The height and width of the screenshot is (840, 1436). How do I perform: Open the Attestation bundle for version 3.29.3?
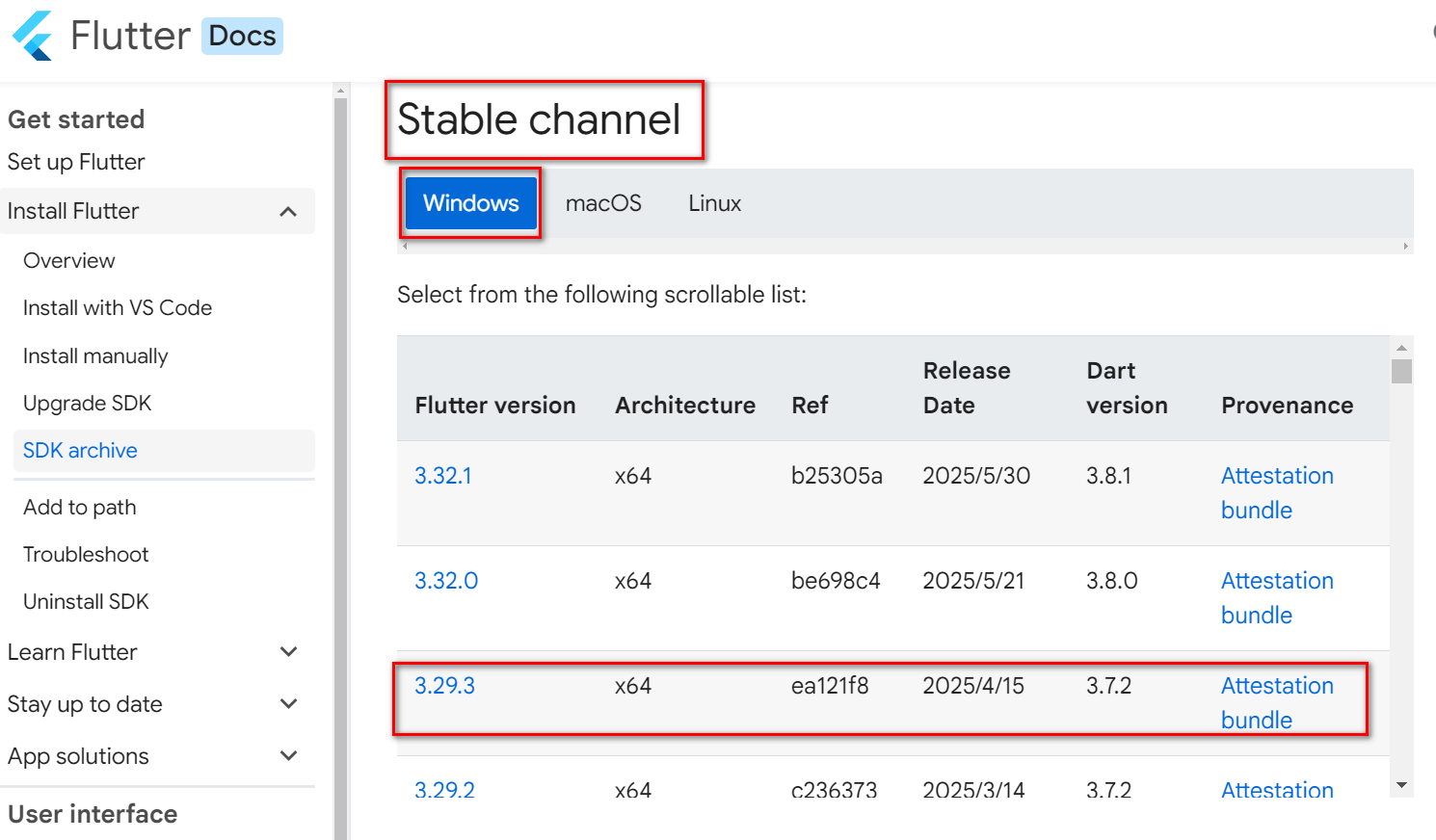pyautogui.click(x=1277, y=702)
